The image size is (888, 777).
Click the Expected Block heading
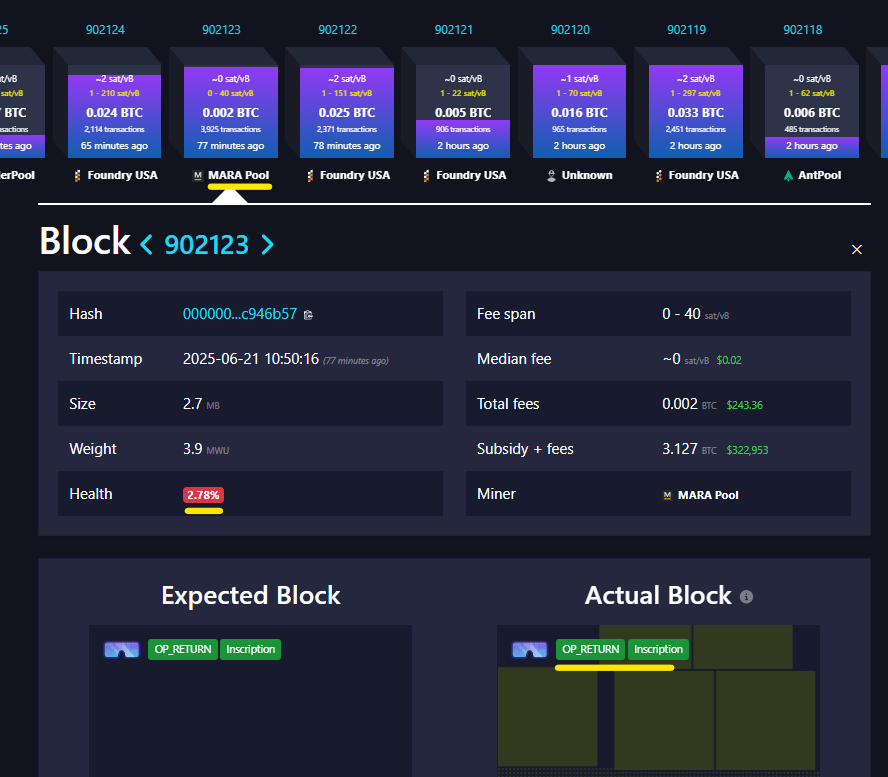point(251,596)
